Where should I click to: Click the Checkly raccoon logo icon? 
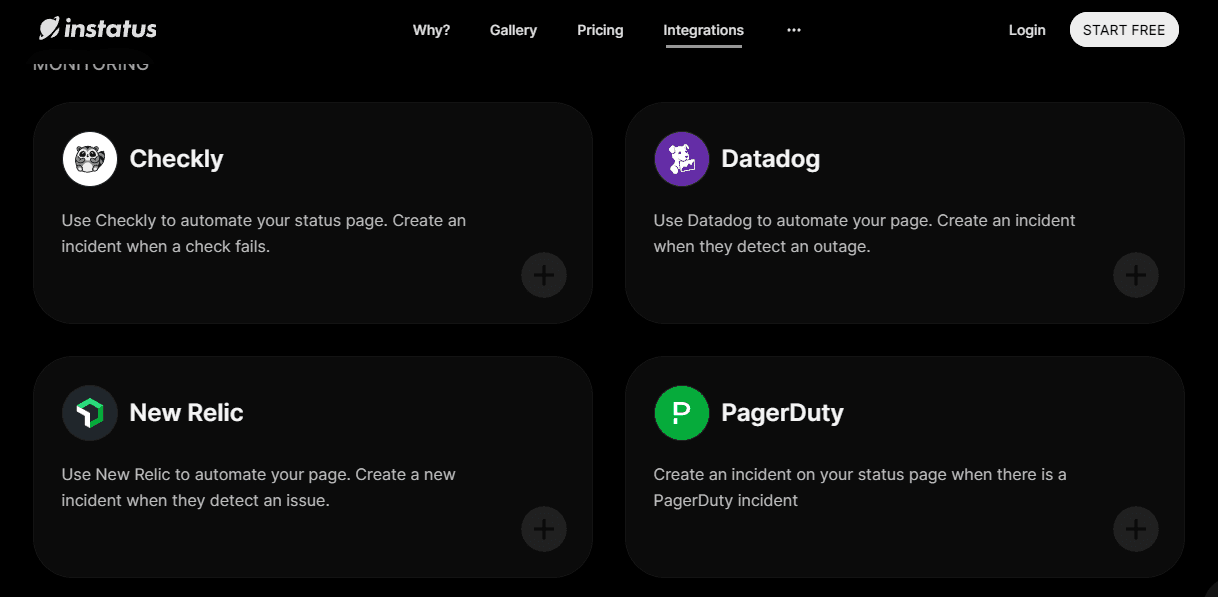coord(90,159)
